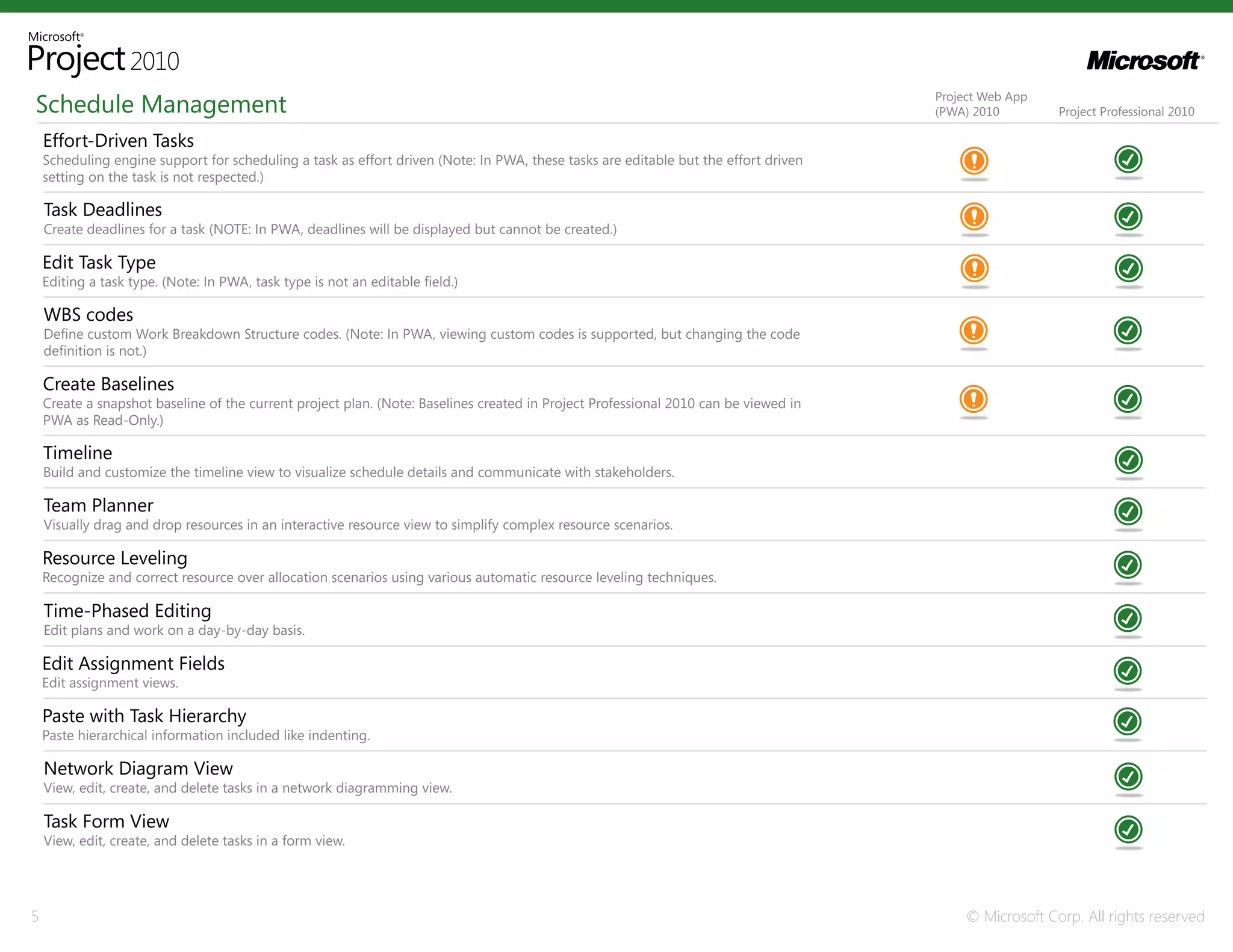1233x952 pixels.
Task: Click the Task Deadlines description about creating deadlines
Action: [x=330, y=230]
